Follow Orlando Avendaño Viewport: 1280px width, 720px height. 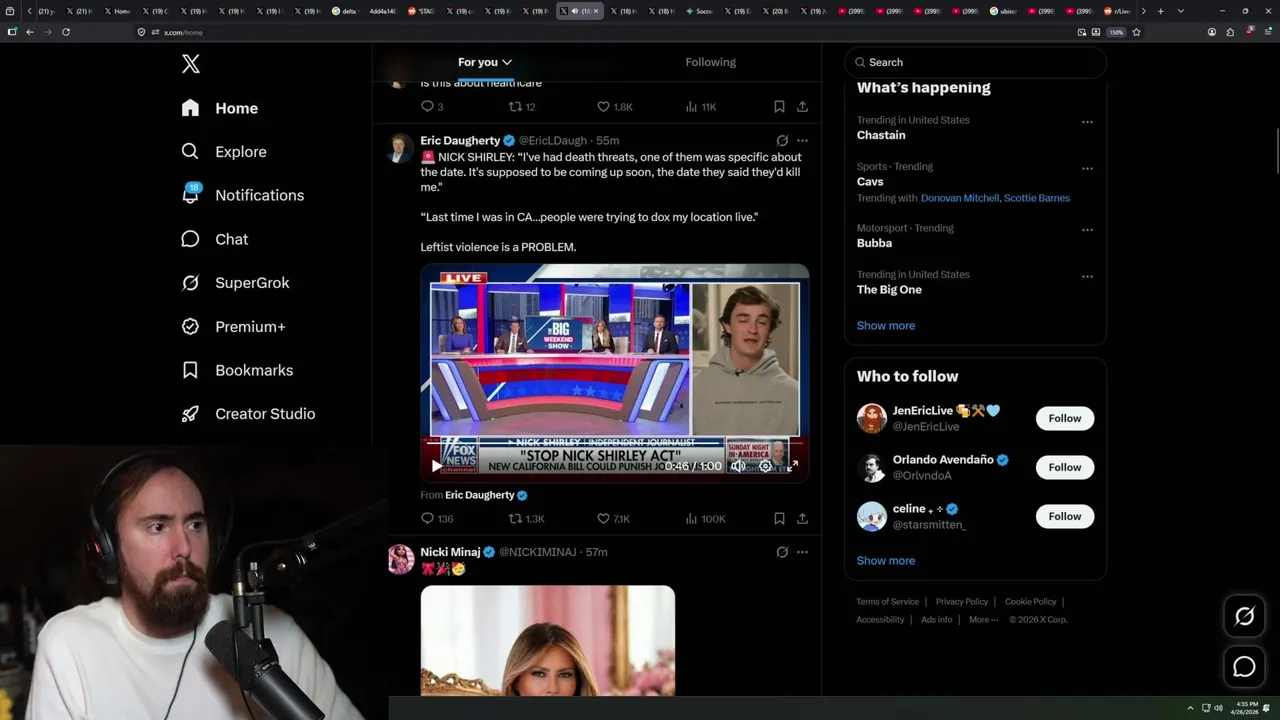1065,468
